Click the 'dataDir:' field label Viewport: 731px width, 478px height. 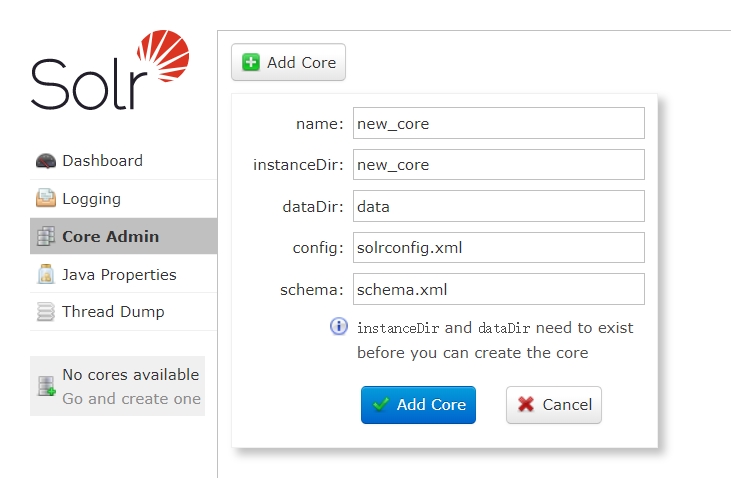tap(313, 207)
